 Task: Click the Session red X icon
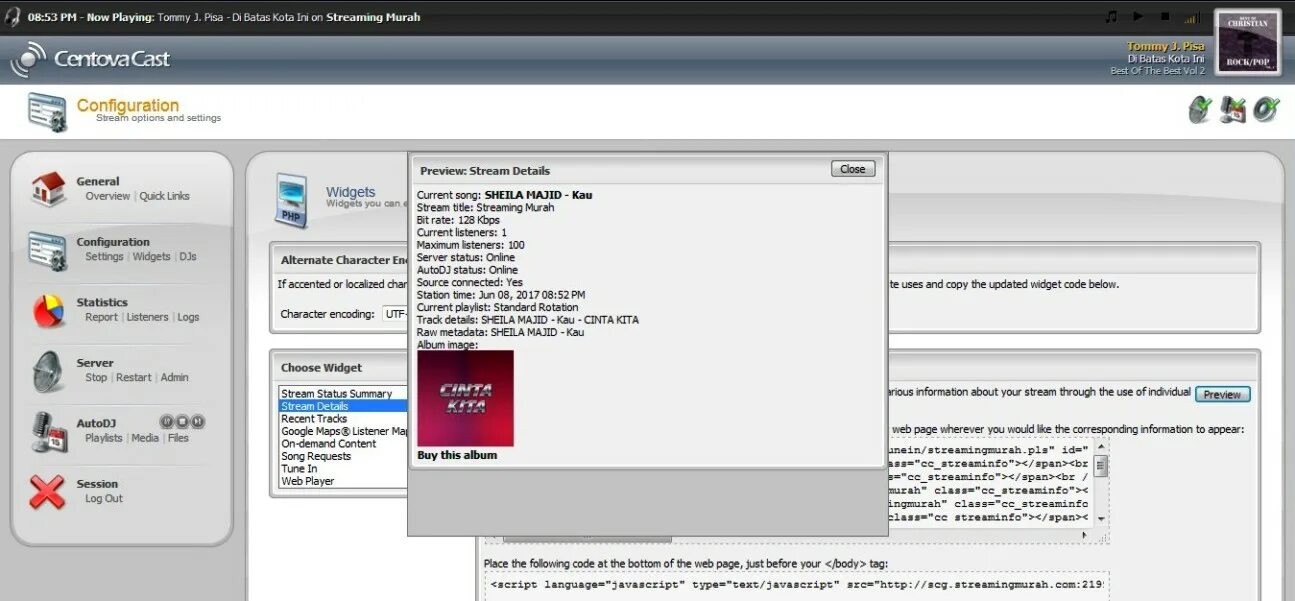point(48,492)
